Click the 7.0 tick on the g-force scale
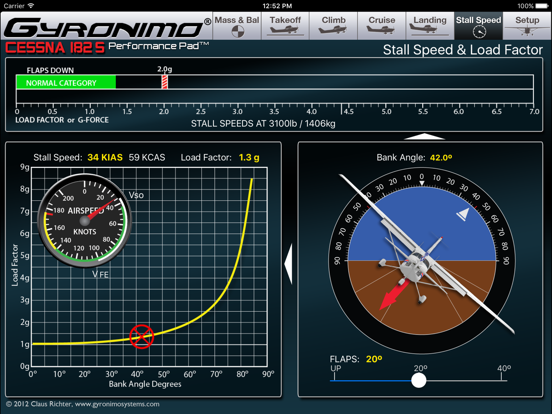The width and height of the screenshot is (552, 414). [534, 112]
